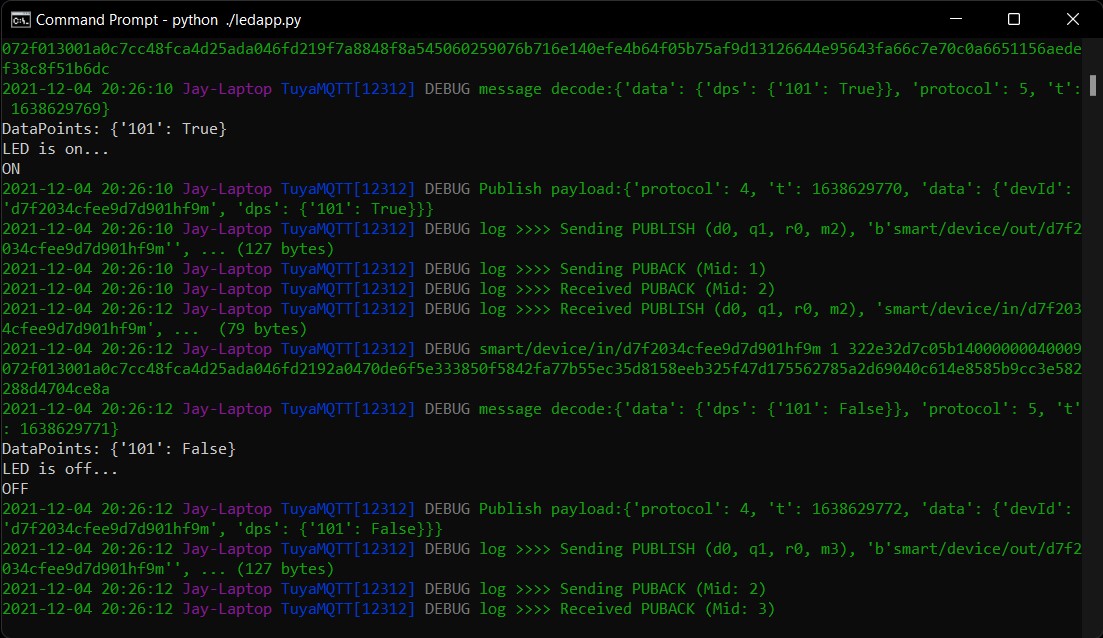Viewport: 1103px width, 638px height.
Task: Click 'Sending PUBLISH (d0, q1, r0, m3),' text
Action: (x=707, y=549)
